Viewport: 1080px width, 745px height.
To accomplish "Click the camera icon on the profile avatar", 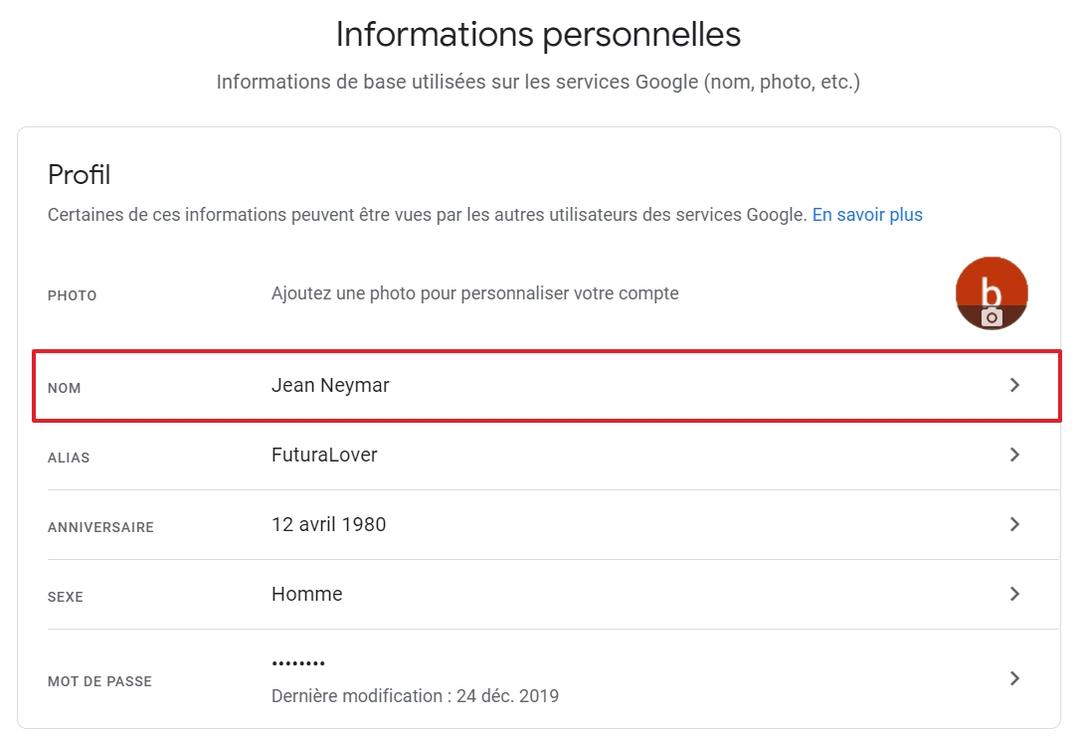I will click(x=991, y=318).
